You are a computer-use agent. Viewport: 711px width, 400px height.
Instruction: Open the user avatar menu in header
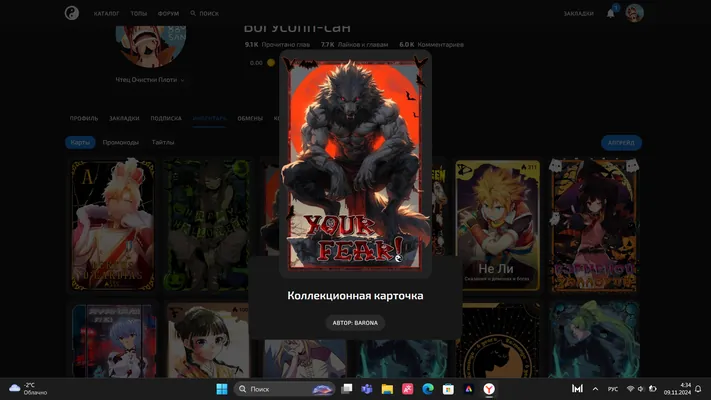[x=634, y=13]
